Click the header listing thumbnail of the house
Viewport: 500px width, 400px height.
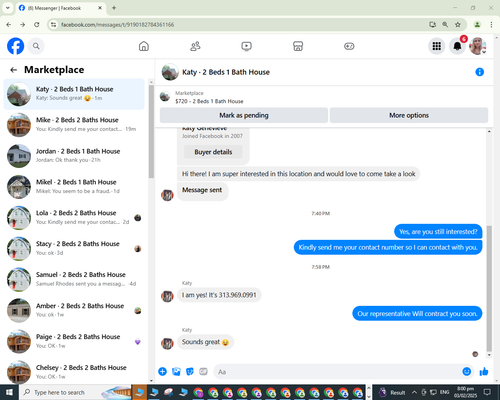pos(170,72)
